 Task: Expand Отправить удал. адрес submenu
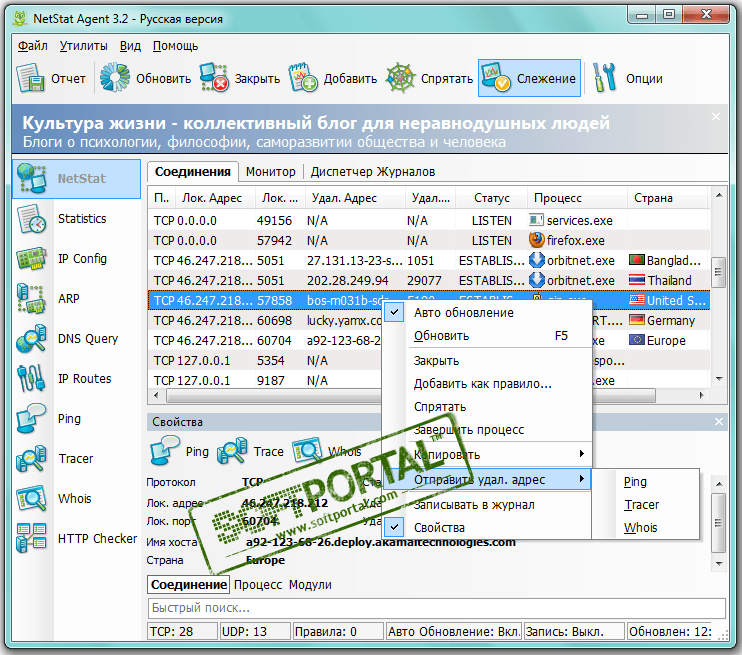(x=487, y=479)
